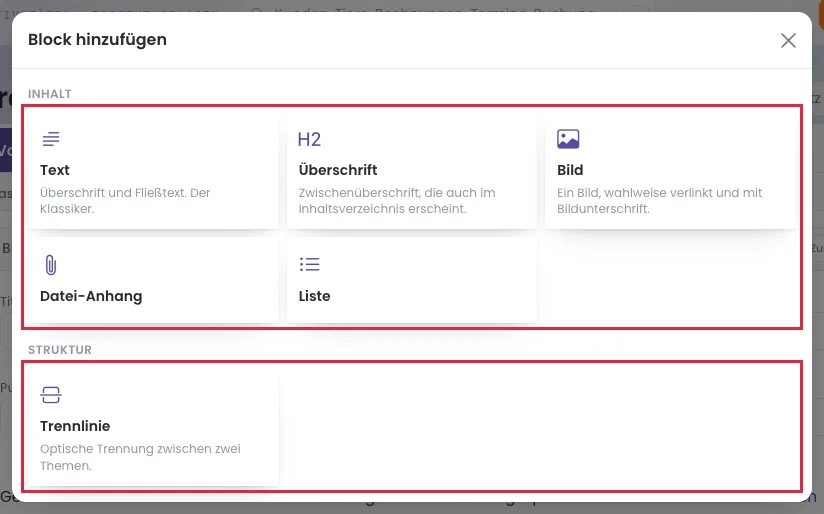Click the picture icon on Bild card

pyautogui.click(x=568, y=139)
